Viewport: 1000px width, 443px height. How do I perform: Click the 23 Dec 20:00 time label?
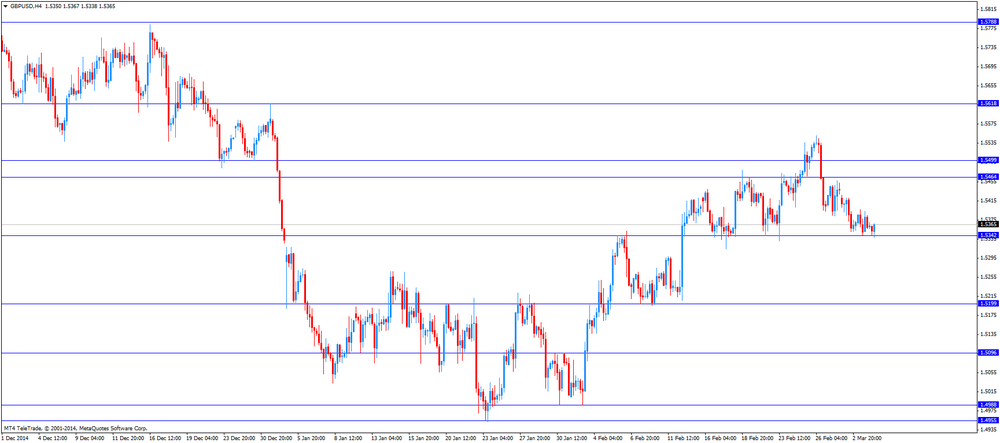239,439
